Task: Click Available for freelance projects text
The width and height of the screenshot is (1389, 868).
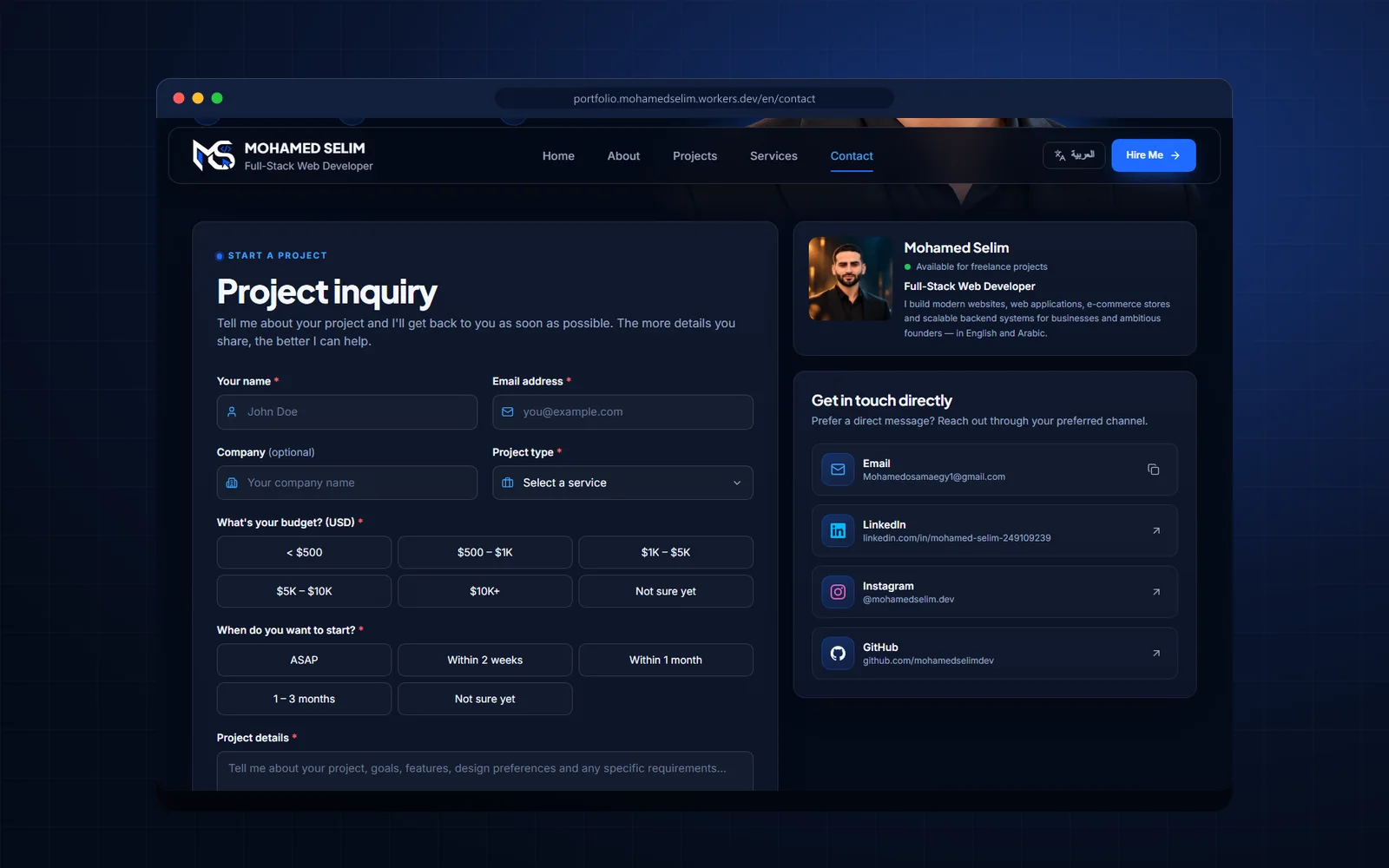Action: [981, 267]
